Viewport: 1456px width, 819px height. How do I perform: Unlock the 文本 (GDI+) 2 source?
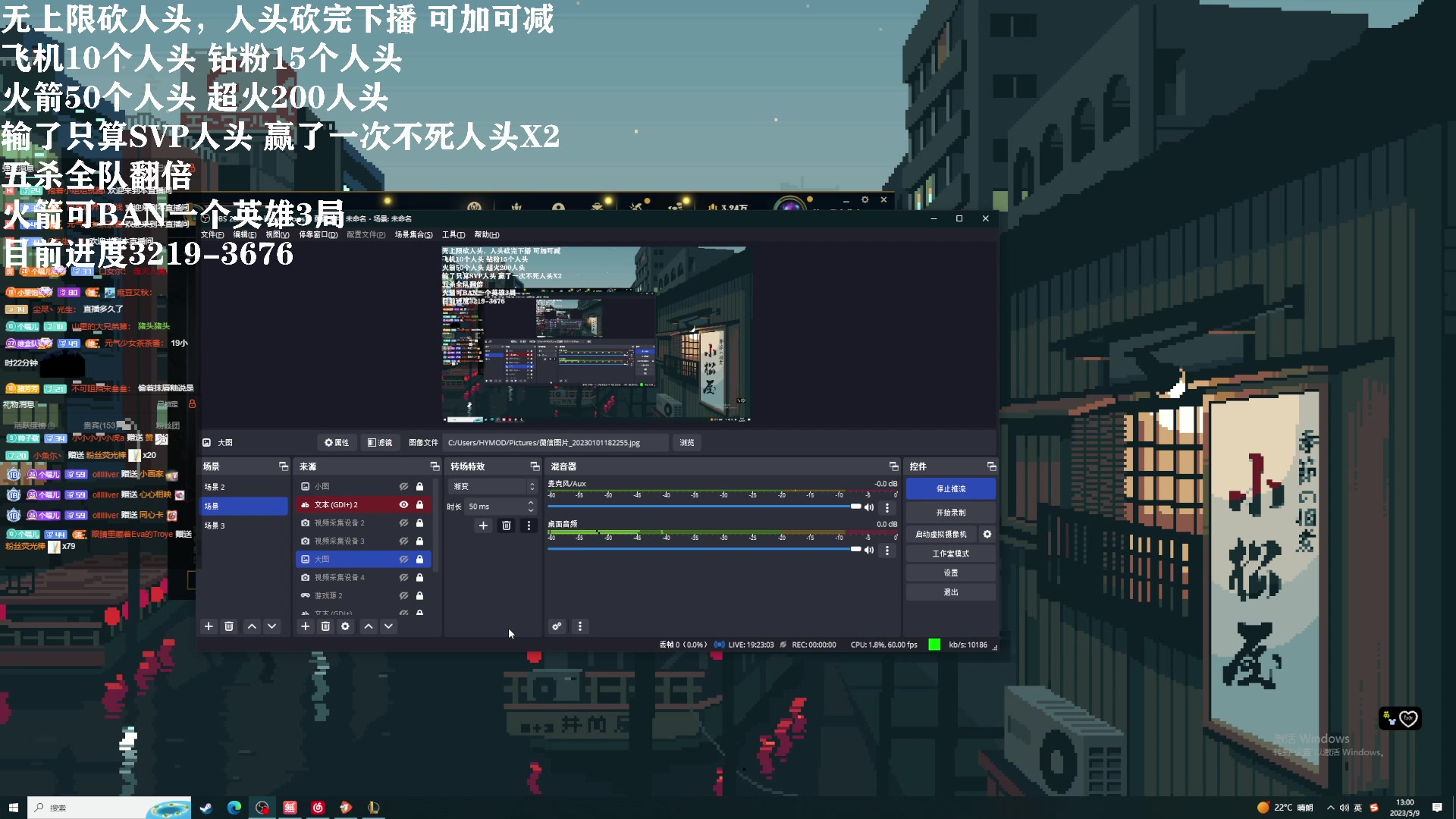pyautogui.click(x=419, y=505)
